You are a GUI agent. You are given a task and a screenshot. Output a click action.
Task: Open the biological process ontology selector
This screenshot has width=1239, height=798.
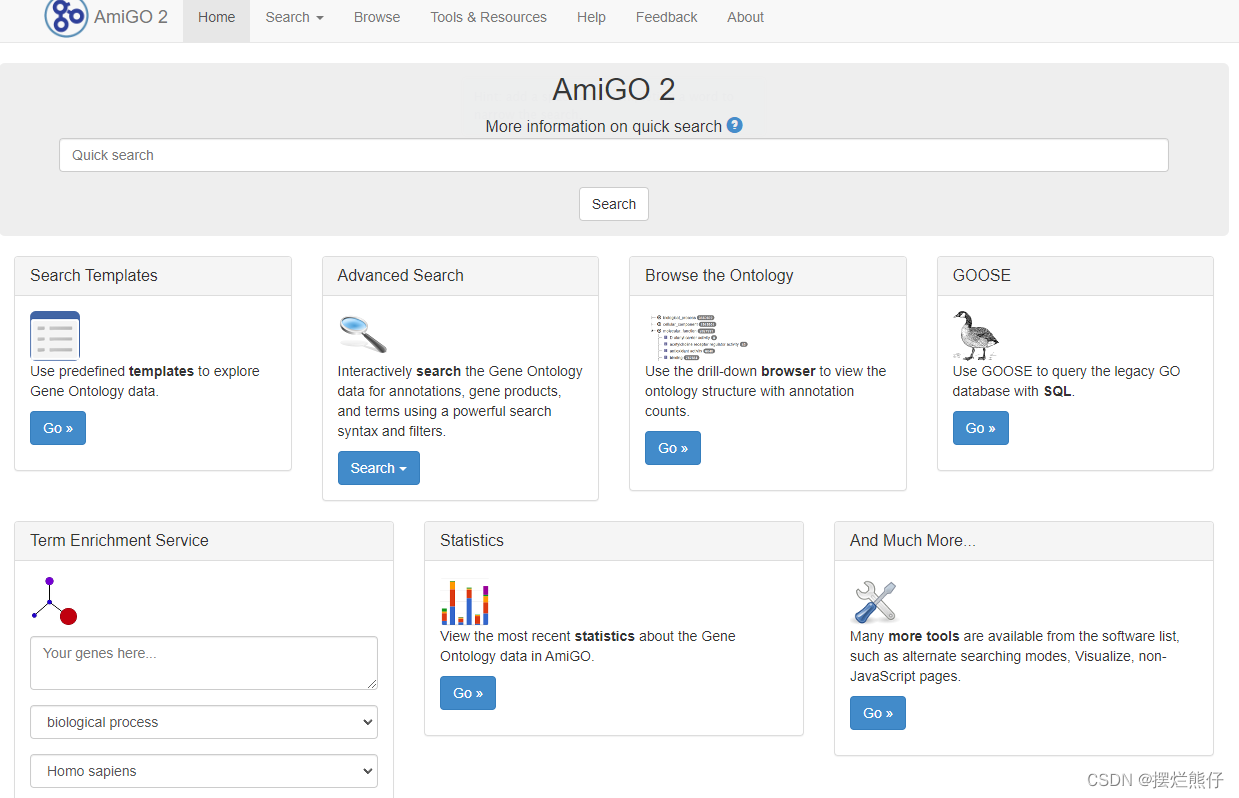point(204,722)
